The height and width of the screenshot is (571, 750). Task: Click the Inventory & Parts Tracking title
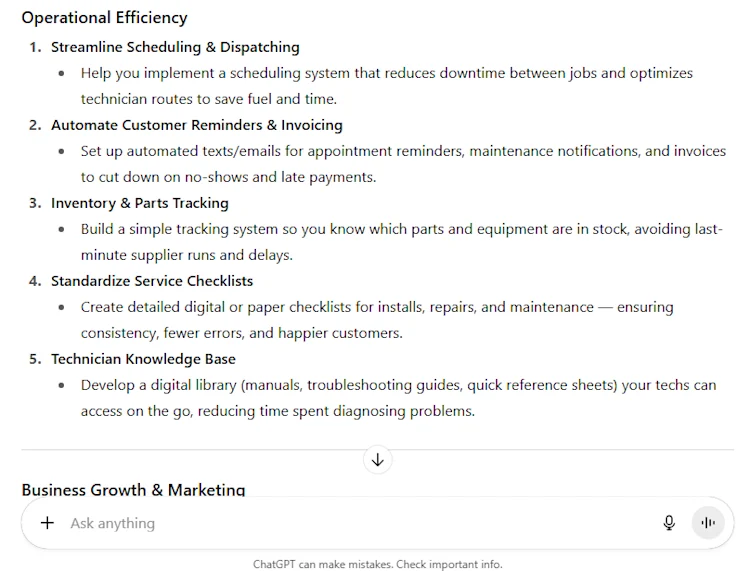coord(140,203)
